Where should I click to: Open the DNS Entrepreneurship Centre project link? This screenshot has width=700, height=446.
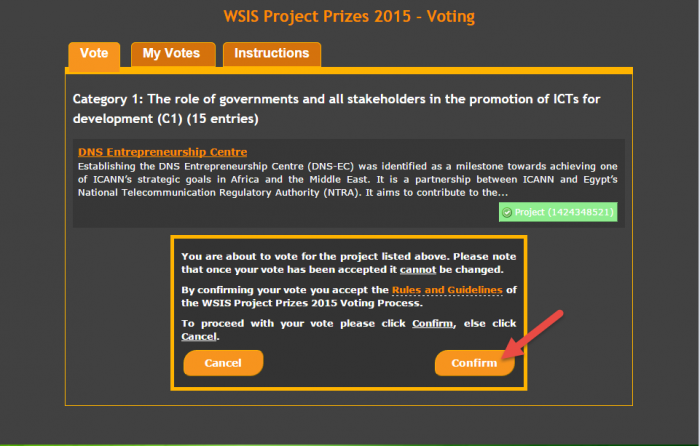(x=148, y=152)
